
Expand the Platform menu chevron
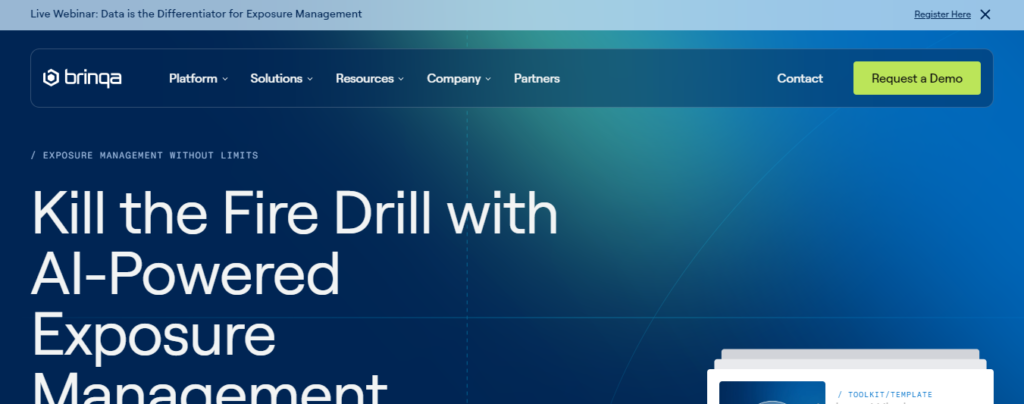pos(226,79)
